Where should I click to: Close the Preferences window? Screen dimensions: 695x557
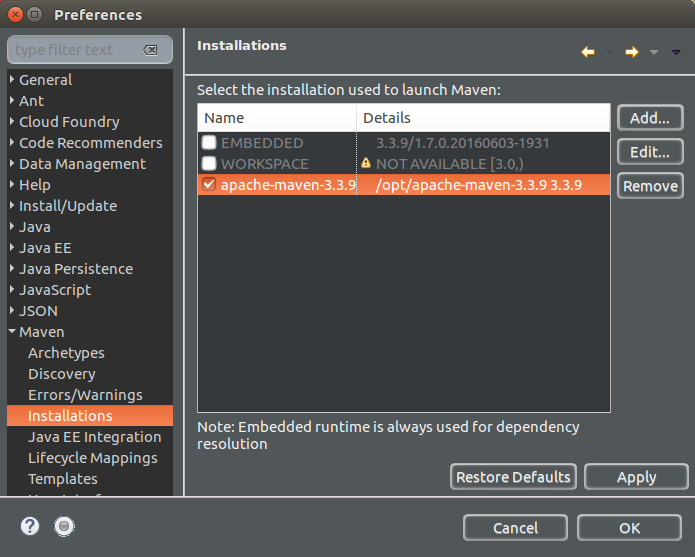point(16,15)
